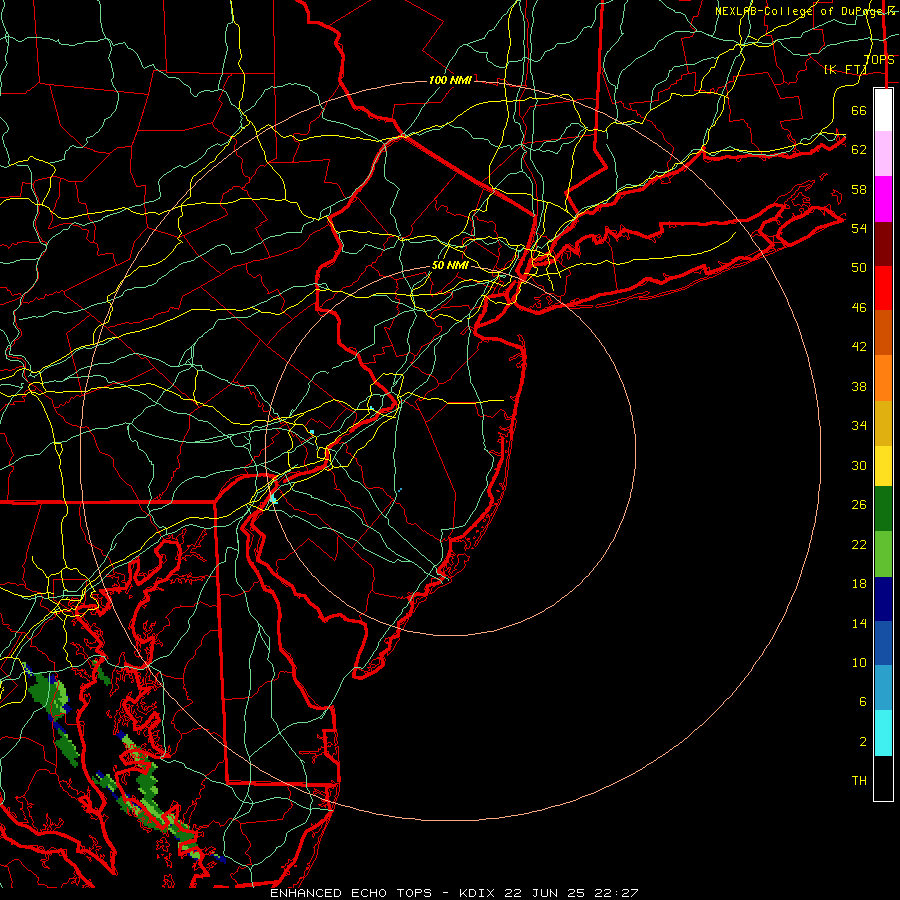Pick the medium blue legend swatch
The width and height of the screenshot is (900, 900).
pos(883,643)
